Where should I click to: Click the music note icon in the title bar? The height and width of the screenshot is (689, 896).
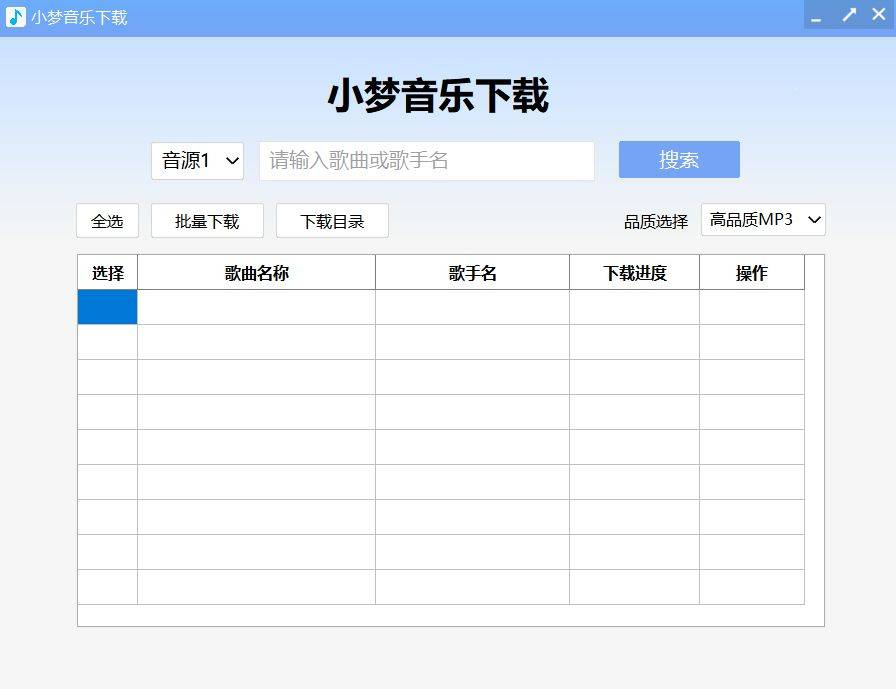[x=14, y=15]
